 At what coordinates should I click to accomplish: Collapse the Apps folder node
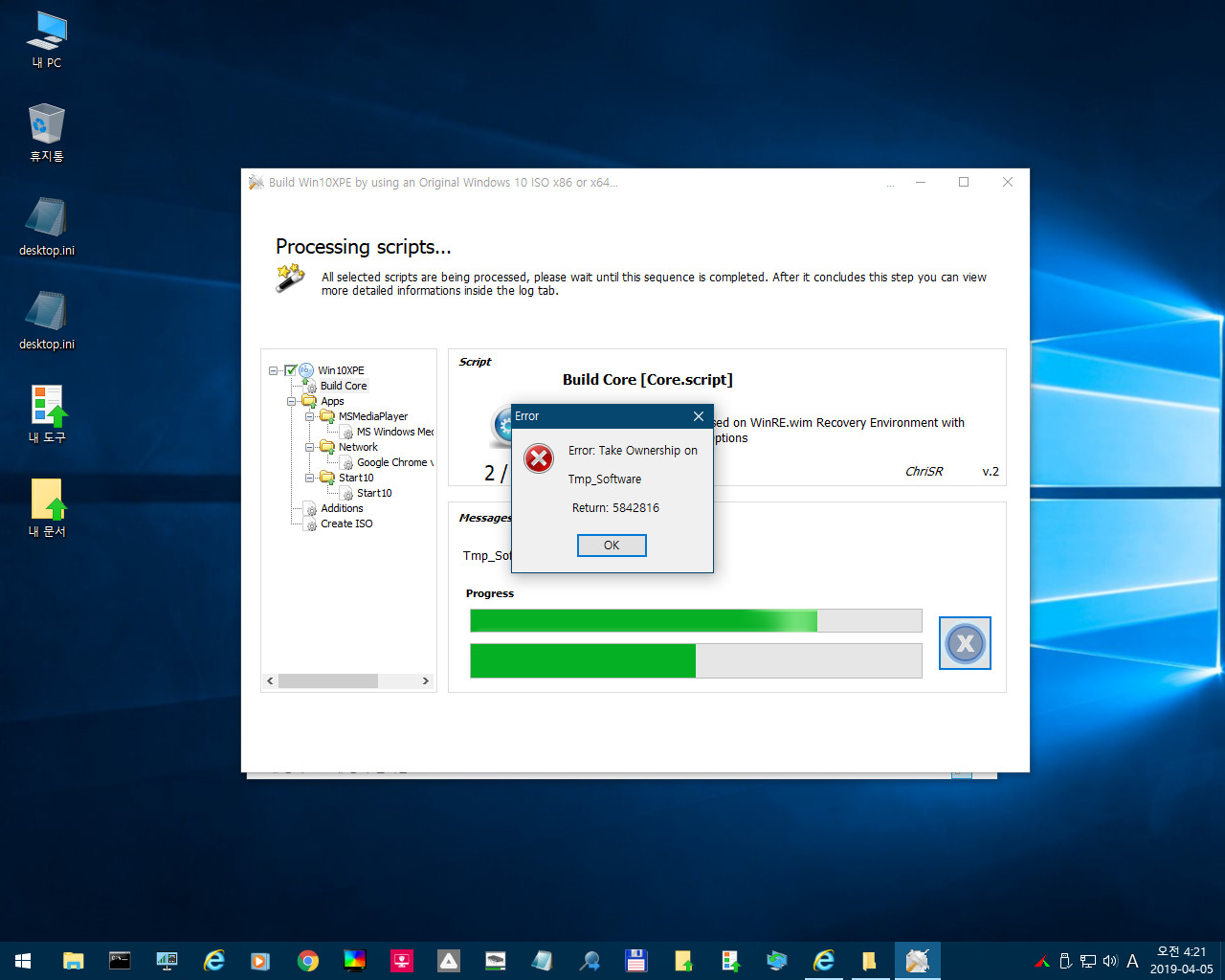(292, 401)
